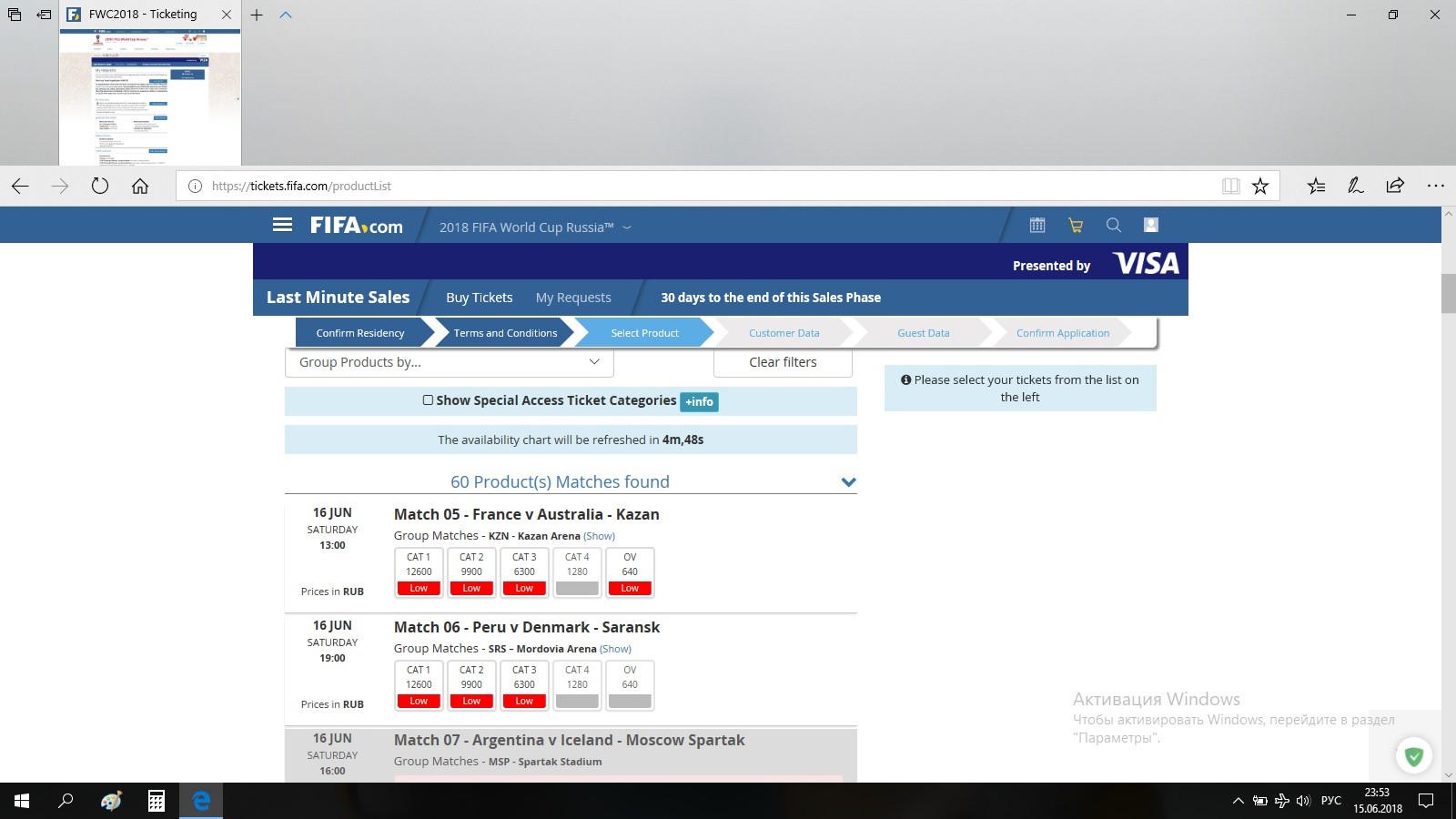The width and height of the screenshot is (1456, 819).
Task: Click the +info button
Action: tap(700, 401)
